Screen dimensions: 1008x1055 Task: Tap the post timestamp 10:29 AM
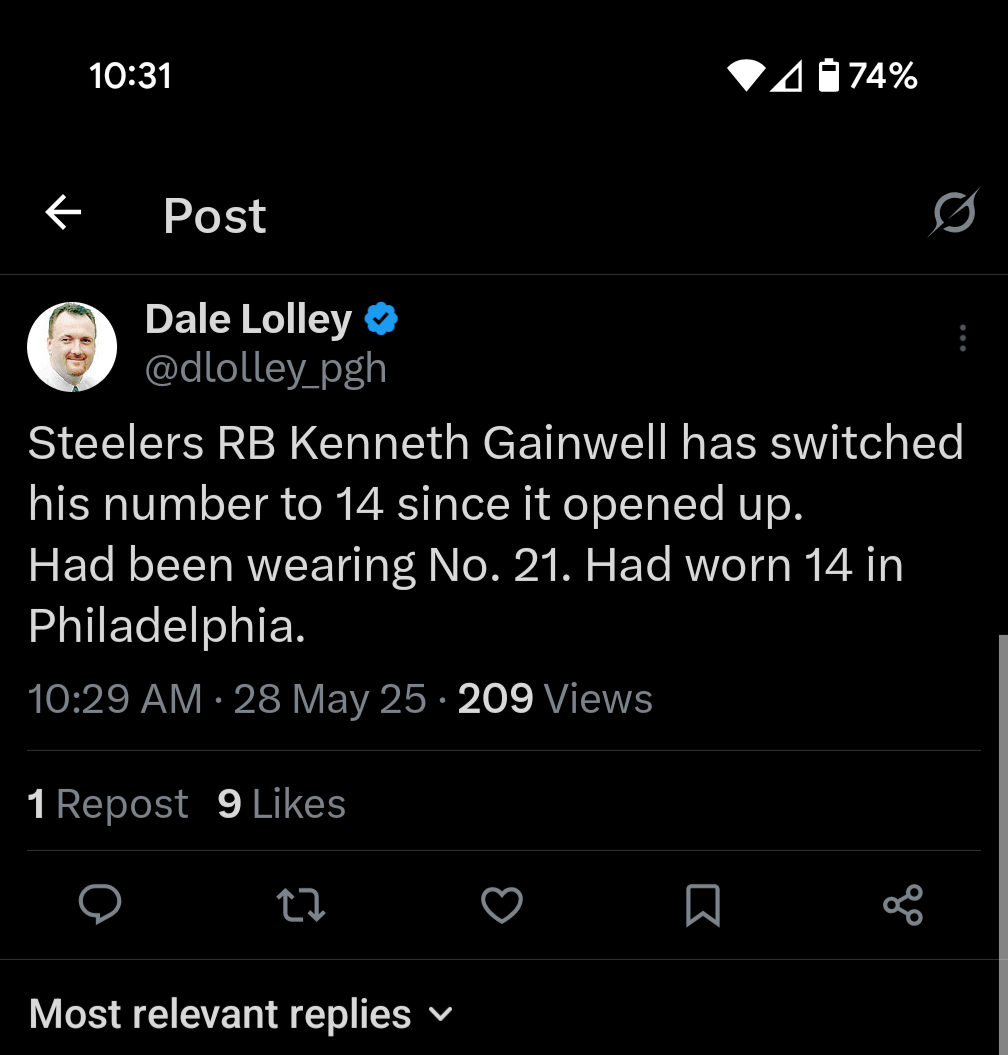click(x=115, y=699)
